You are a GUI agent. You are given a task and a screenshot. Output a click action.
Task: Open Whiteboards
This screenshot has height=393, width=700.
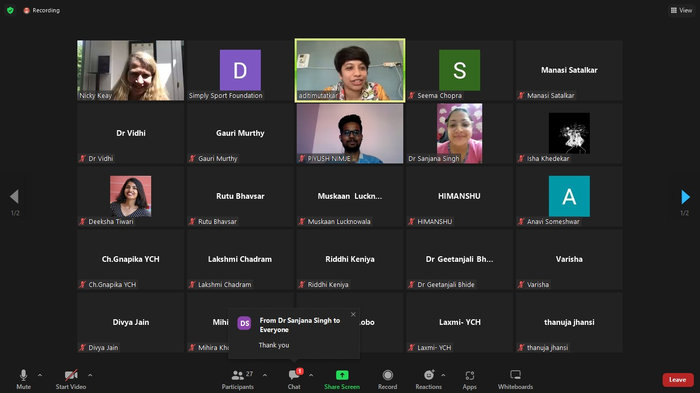point(515,379)
